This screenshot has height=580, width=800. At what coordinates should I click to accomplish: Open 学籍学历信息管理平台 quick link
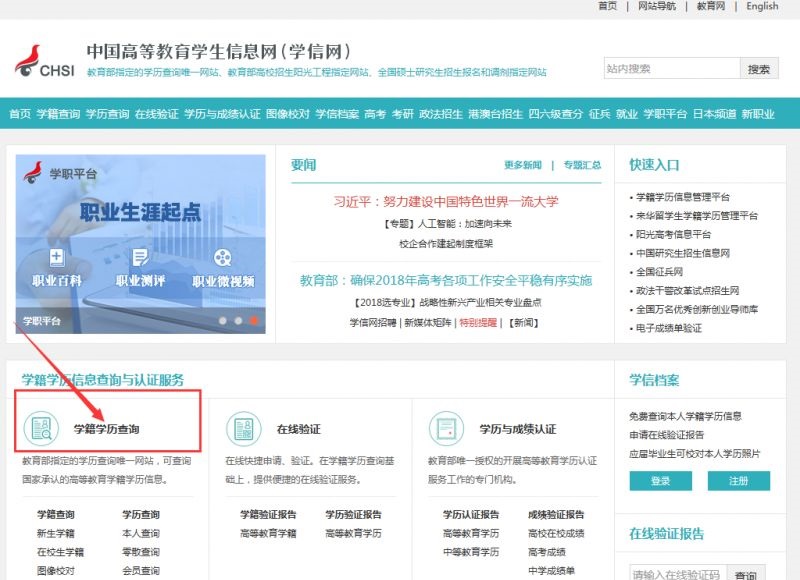point(683,197)
